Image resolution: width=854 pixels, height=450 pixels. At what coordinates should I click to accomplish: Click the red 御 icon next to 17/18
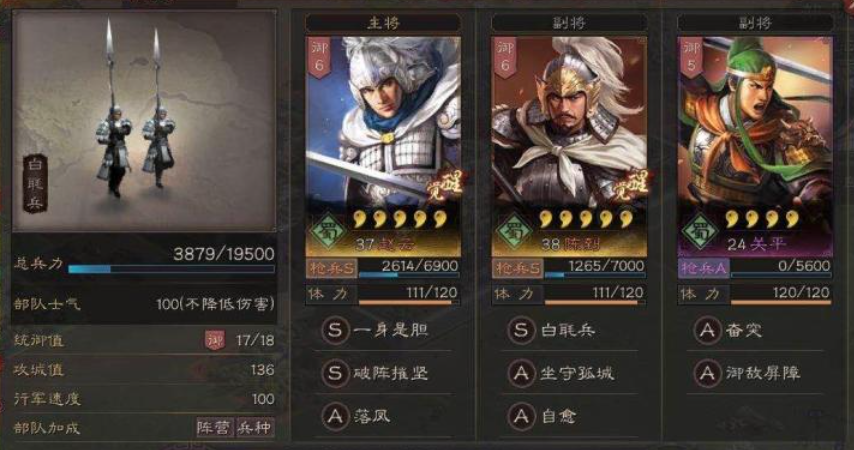[x=215, y=341]
